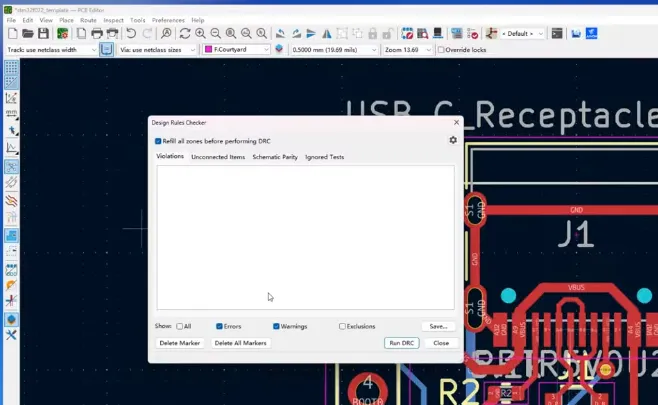Image resolution: width=658 pixels, height=405 pixels.
Task: Open the 3D Viewer icon
Action: point(438,34)
